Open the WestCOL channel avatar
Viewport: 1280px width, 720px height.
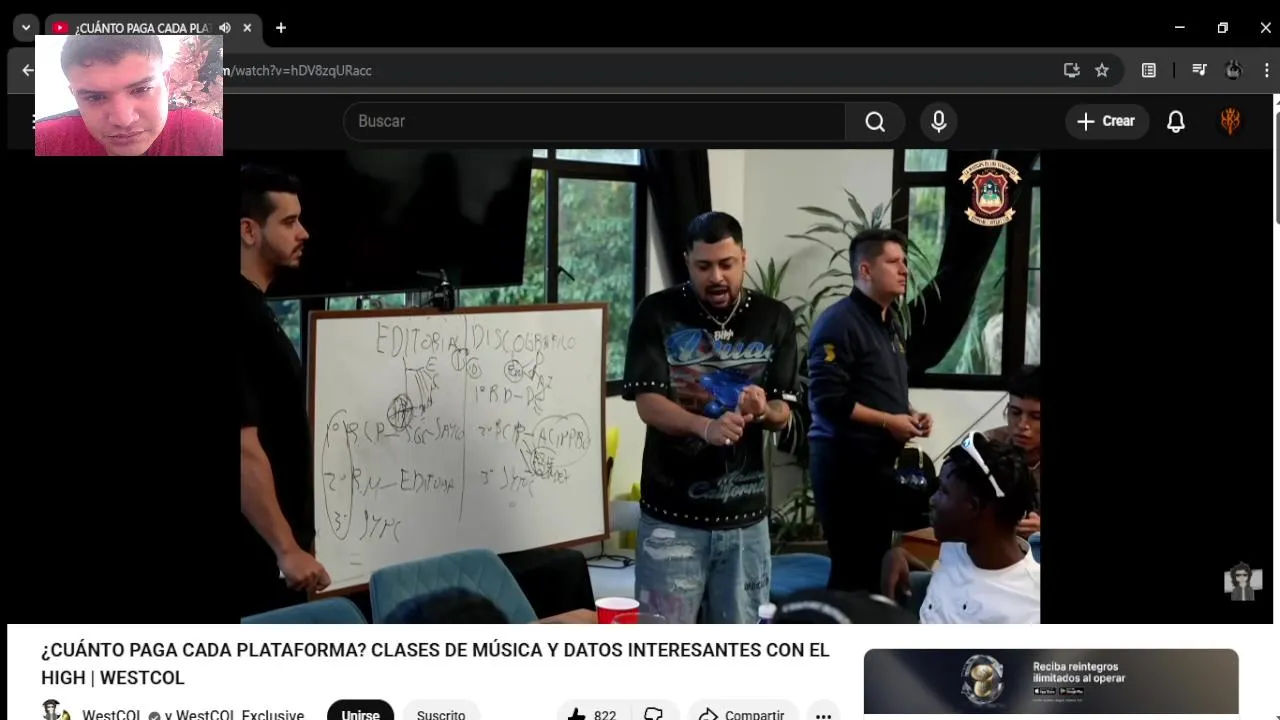click(56, 712)
